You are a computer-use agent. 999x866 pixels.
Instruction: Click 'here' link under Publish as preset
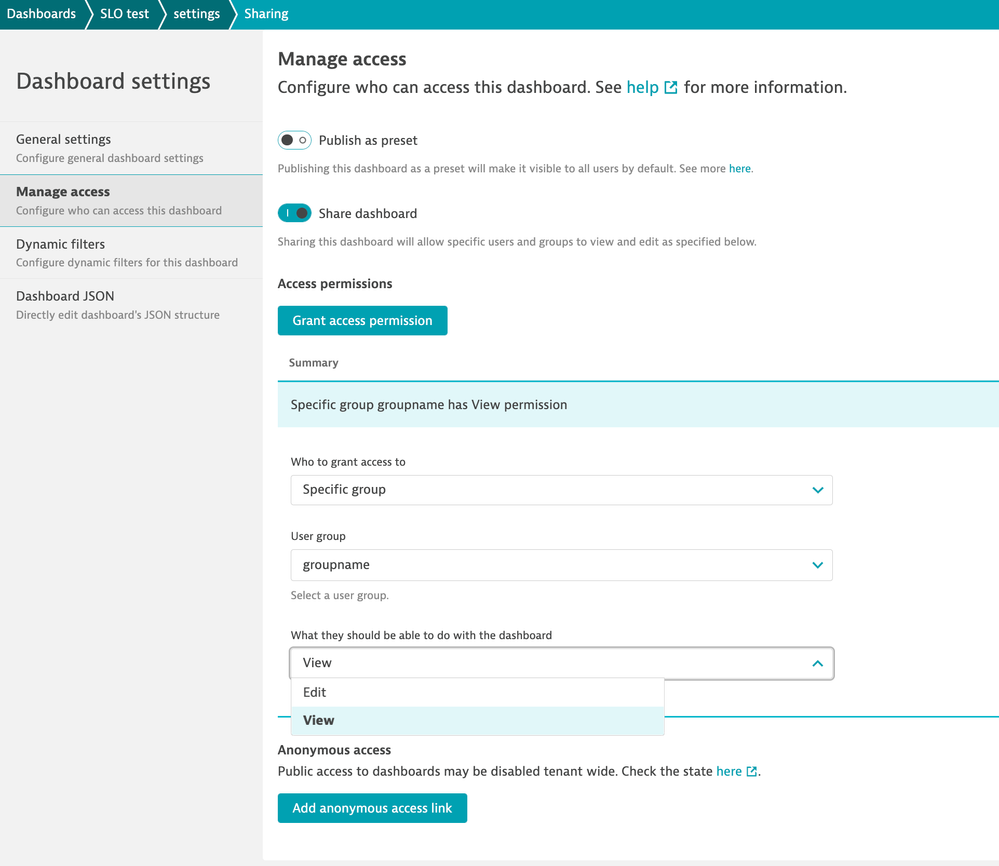point(739,169)
